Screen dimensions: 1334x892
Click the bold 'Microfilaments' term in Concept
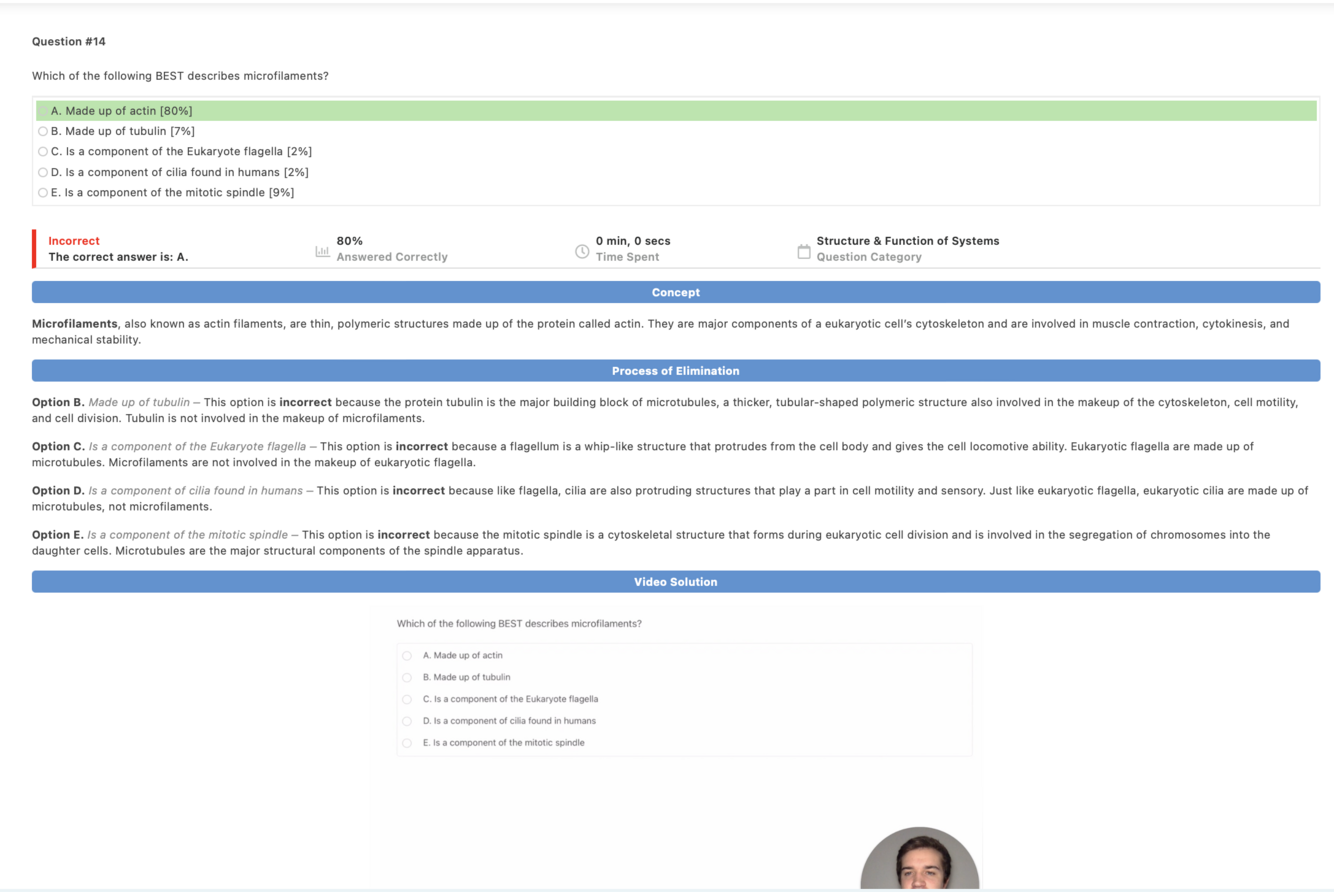(x=75, y=324)
